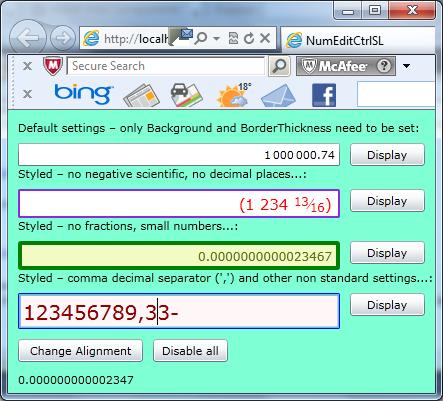Open the mail envelope icon on Bing bar
This screenshot has width=443, height=401.
tap(278, 96)
